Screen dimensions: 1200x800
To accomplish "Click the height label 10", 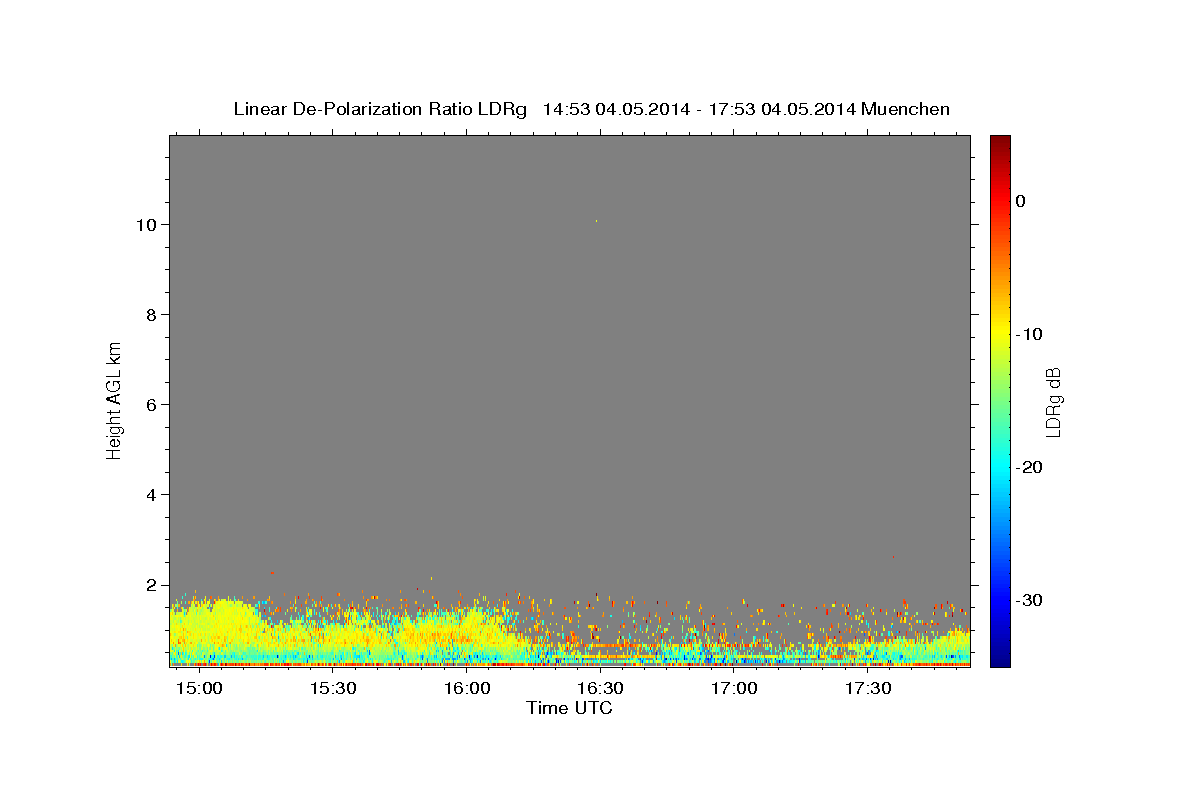I will click(148, 224).
